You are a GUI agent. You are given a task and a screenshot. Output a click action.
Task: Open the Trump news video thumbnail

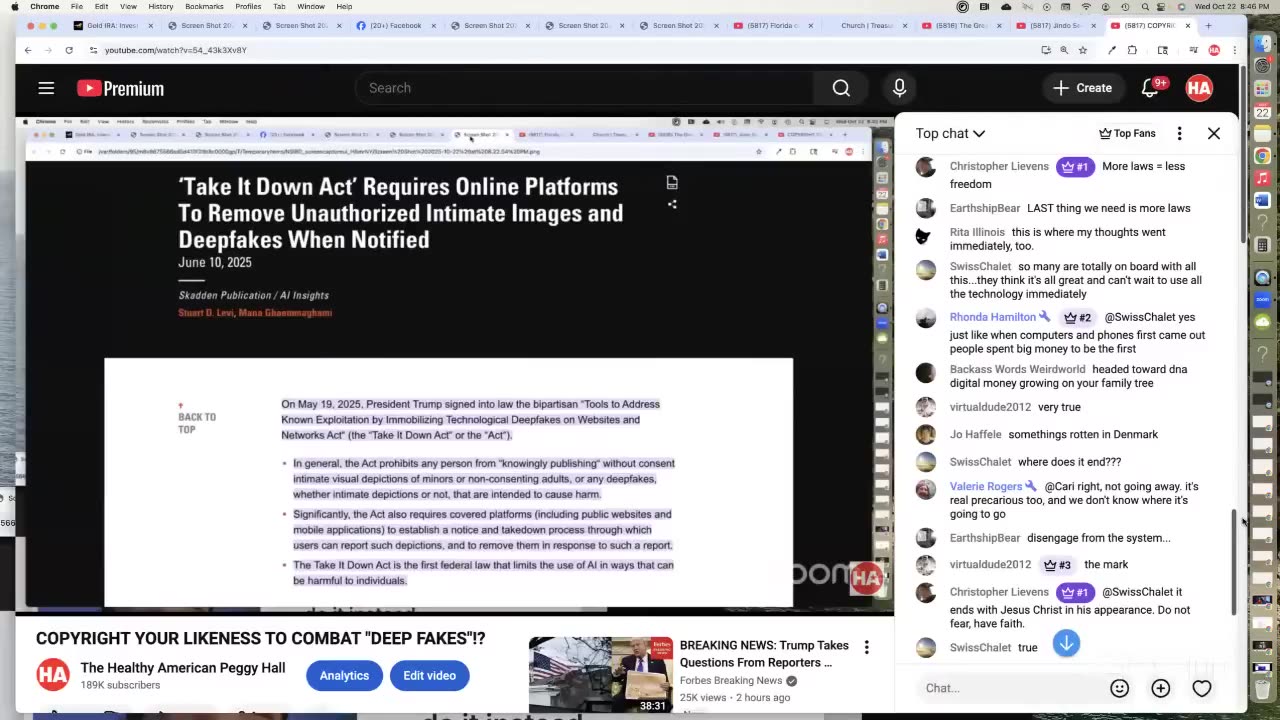click(x=601, y=675)
